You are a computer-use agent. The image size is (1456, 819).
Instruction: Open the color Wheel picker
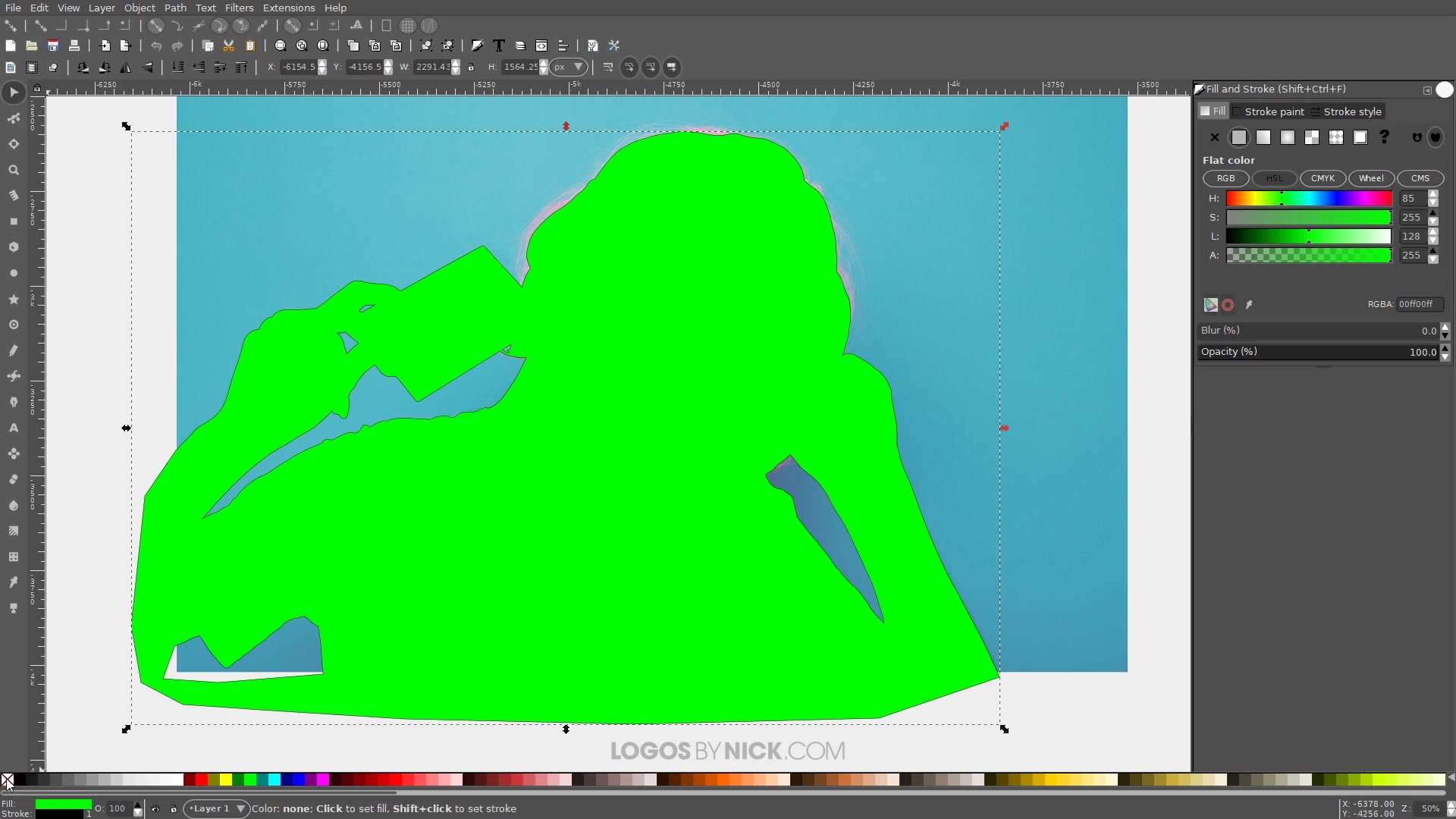pos(1373,178)
